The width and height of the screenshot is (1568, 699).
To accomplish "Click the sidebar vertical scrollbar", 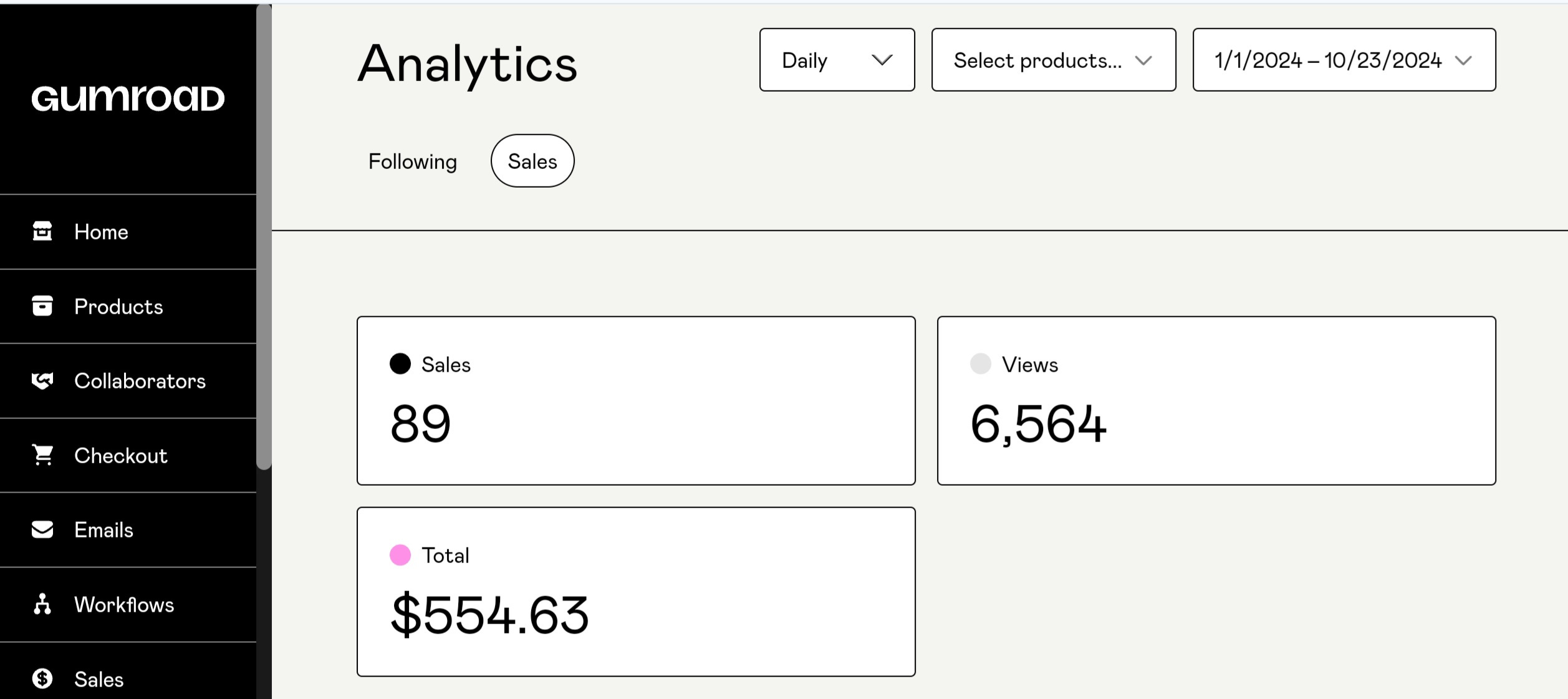I will (264, 237).
